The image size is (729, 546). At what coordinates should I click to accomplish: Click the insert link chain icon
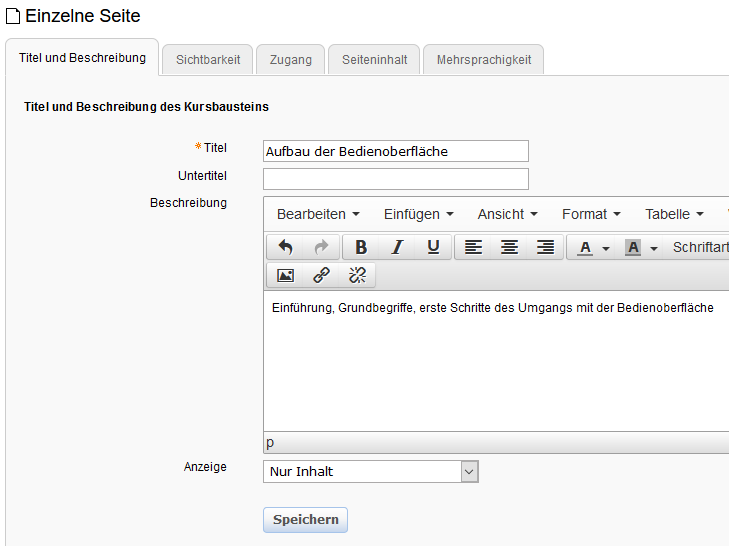coord(321,275)
